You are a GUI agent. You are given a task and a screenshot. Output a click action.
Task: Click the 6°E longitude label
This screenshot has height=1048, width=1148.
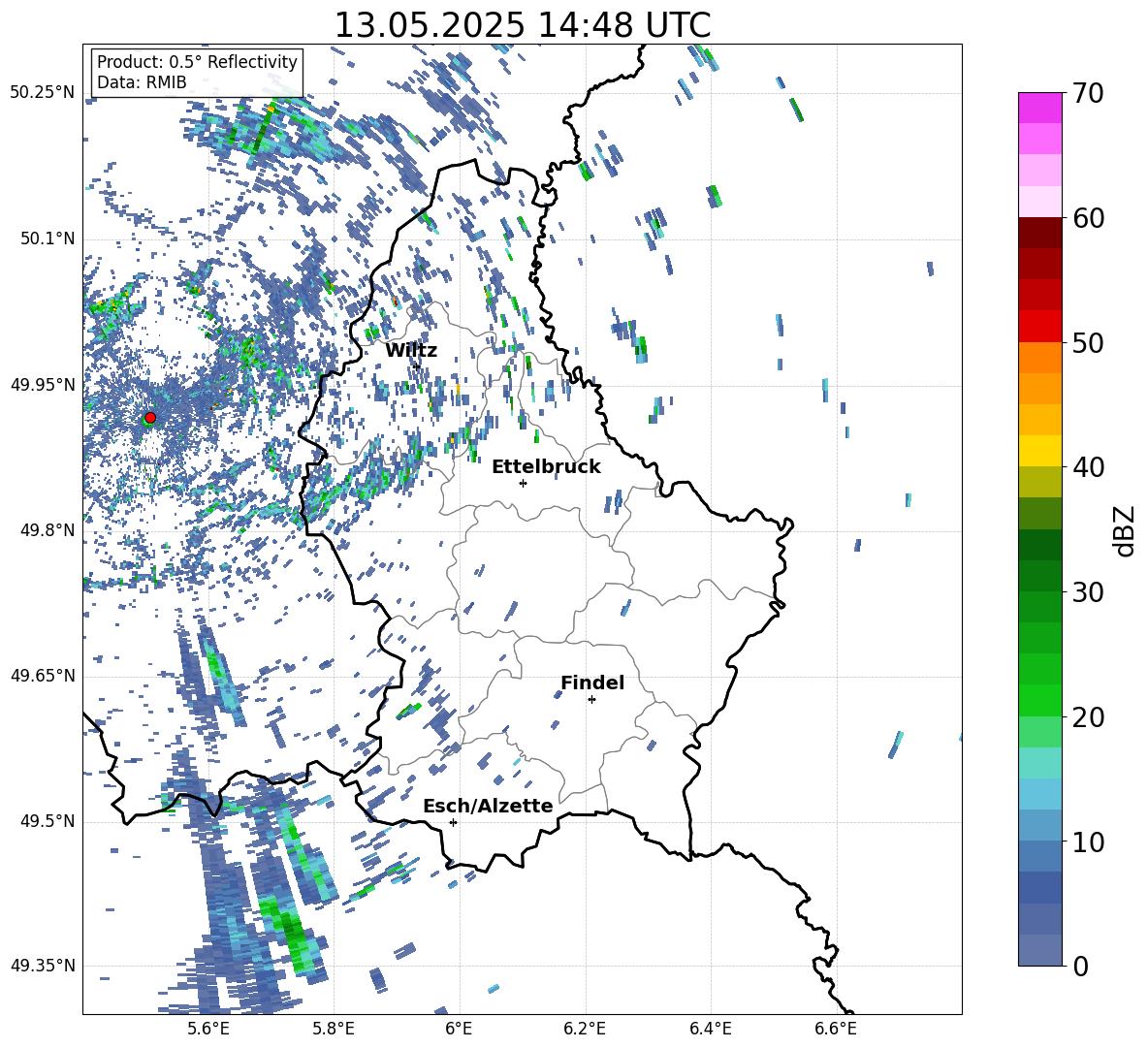point(459,1029)
